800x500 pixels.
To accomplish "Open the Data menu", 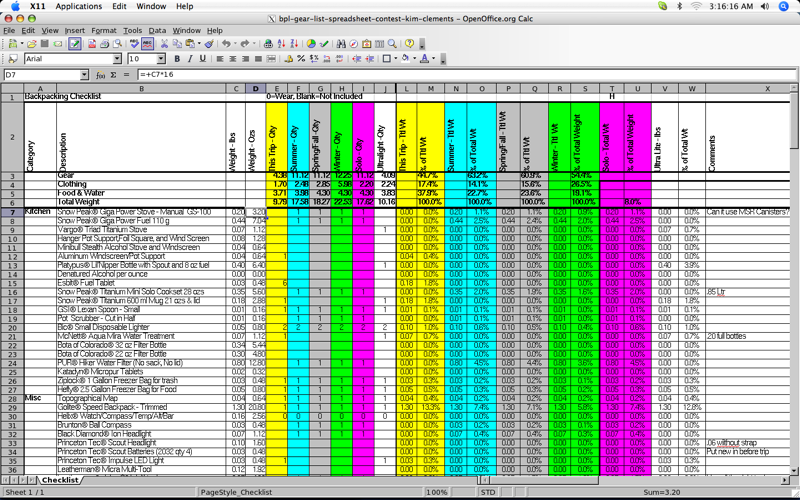I will tap(157, 31).
